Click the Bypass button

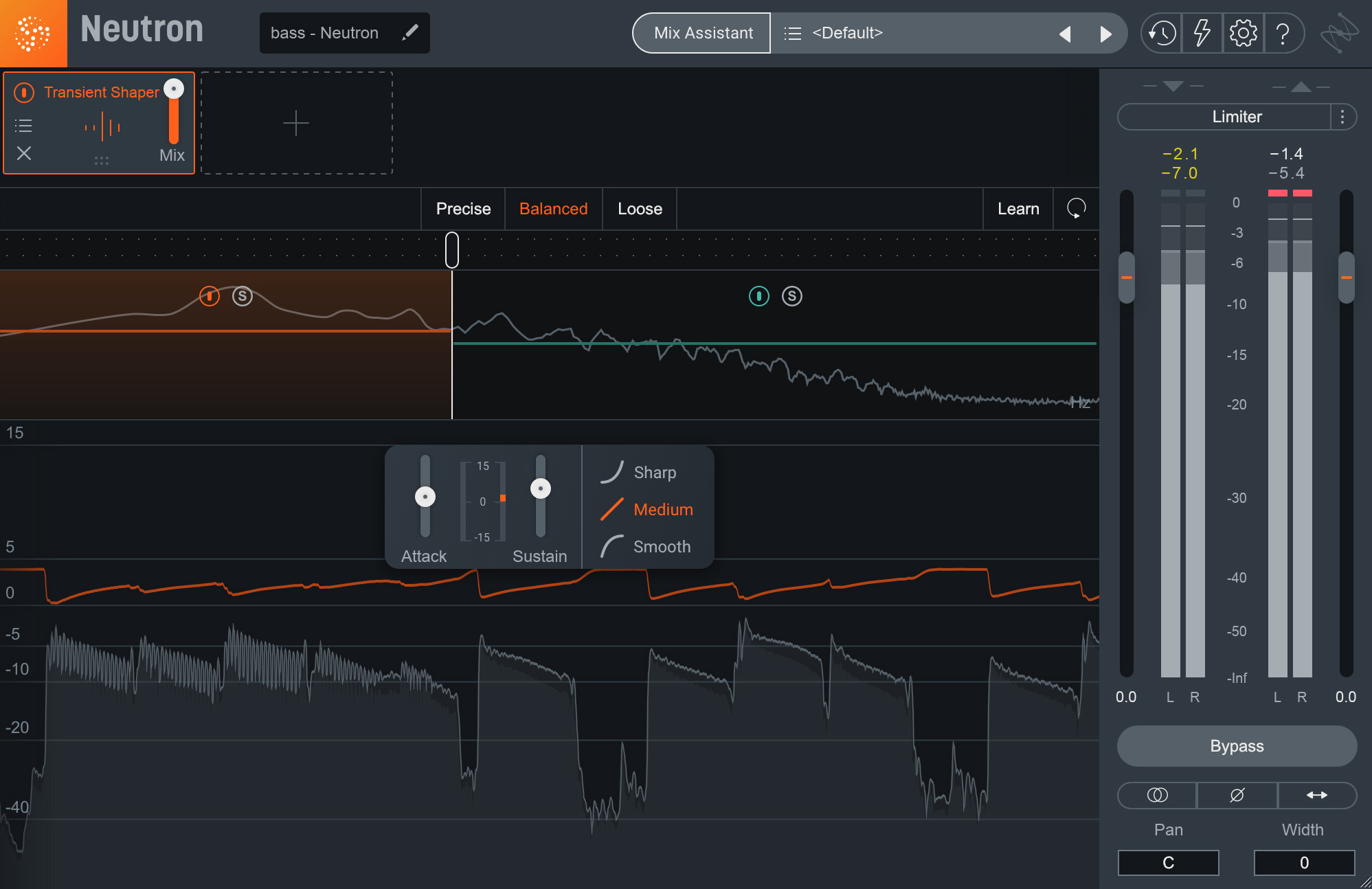[x=1237, y=746]
